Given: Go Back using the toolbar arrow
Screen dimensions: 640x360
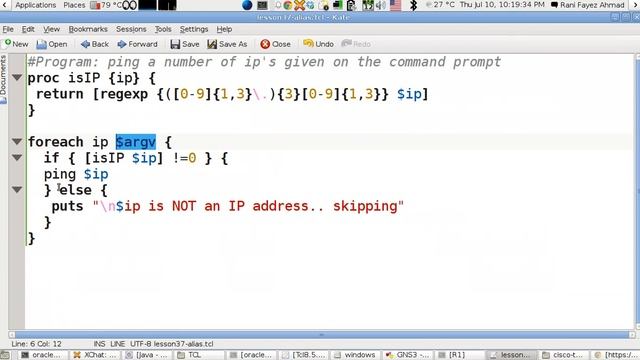Looking at the screenshot, I should click(x=95, y=44).
